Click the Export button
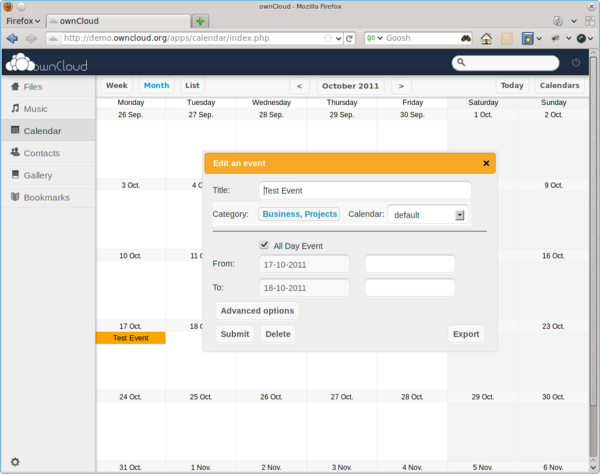Viewport: 600px width, 474px height. [x=466, y=334]
